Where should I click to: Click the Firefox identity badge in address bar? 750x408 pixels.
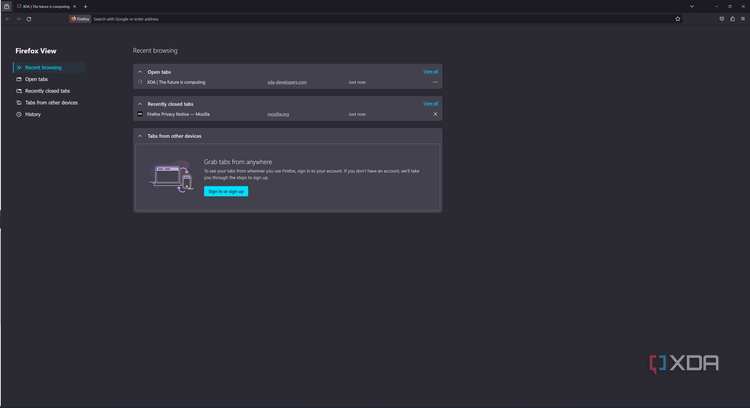(x=80, y=19)
